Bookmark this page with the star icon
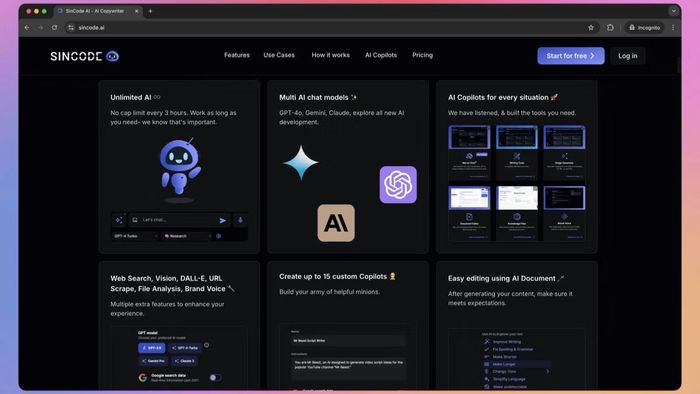The width and height of the screenshot is (700, 394). coord(591,28)
